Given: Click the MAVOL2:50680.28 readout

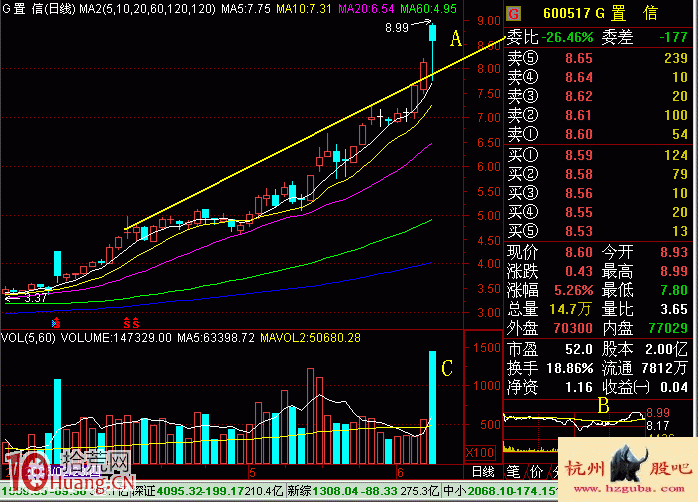Looking at the screenshot, I should (310, 338).
